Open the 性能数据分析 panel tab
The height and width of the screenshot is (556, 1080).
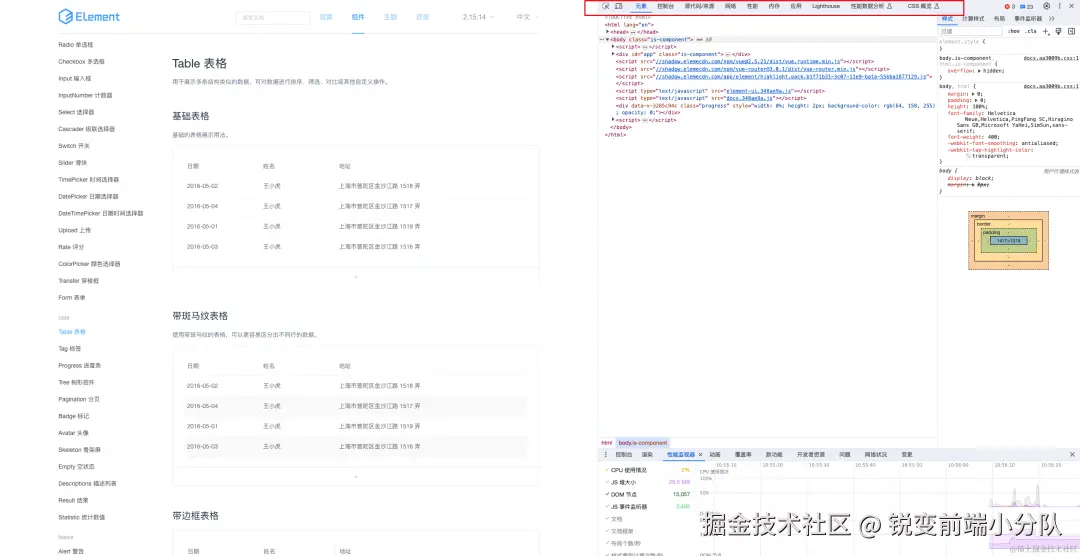tap(871, 6)
